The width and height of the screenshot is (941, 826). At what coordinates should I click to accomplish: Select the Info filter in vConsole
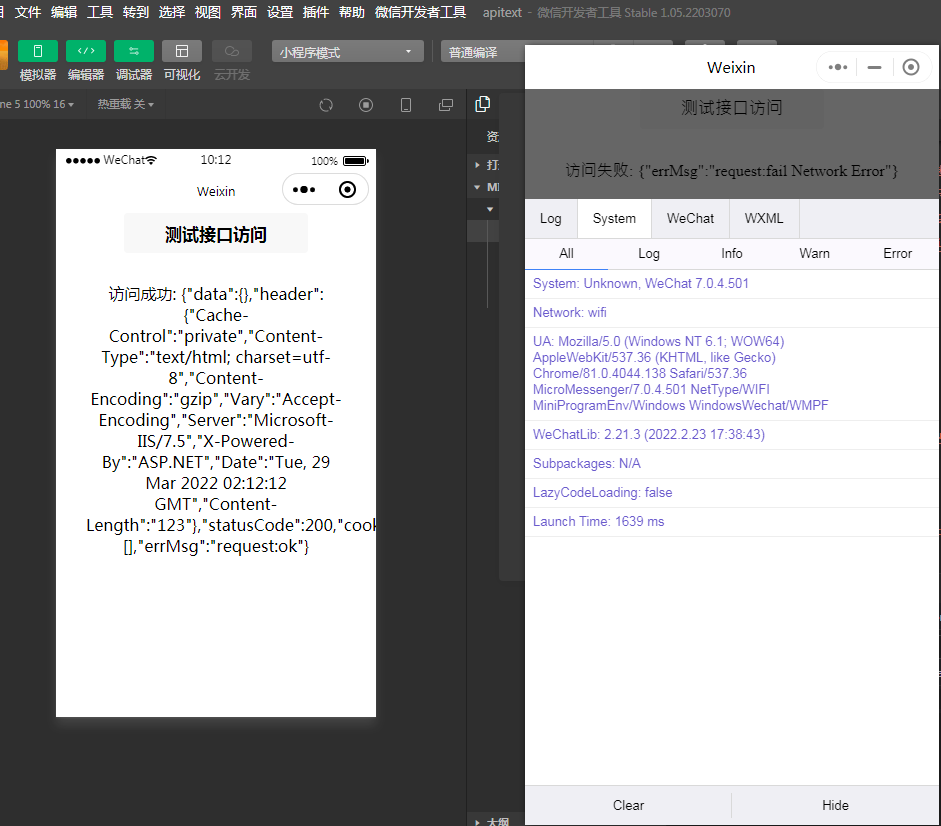(x=732, y=253)
